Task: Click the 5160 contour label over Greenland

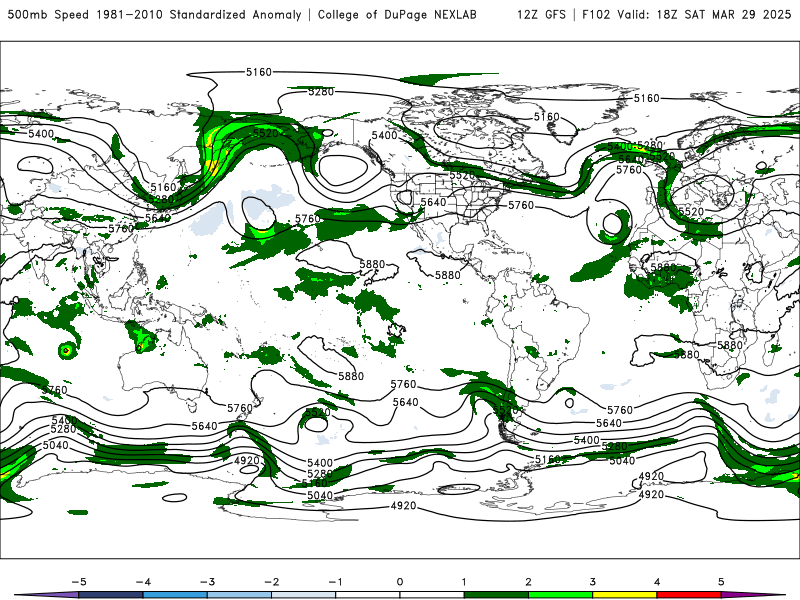Action: [546, 117]
